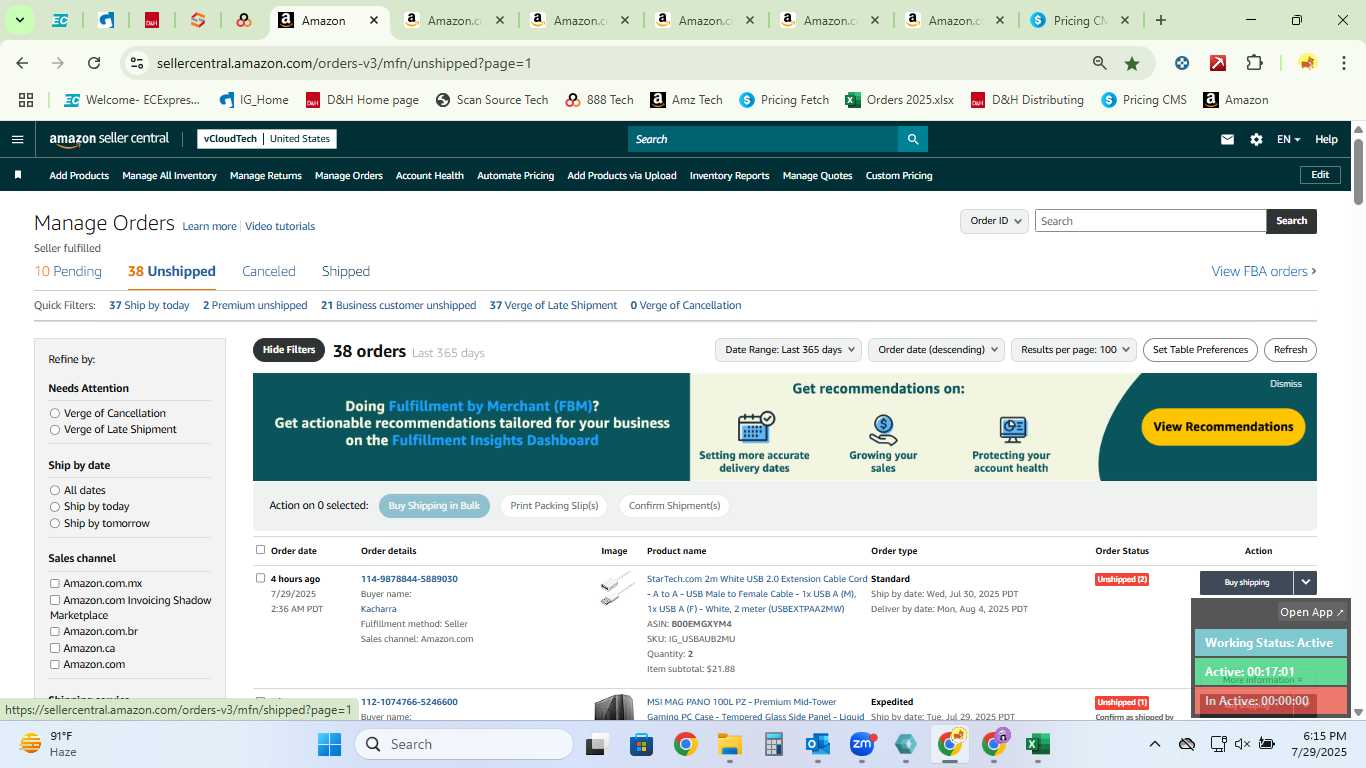
Task: Click Open App in tracker widget
Action: point(1312,612)
